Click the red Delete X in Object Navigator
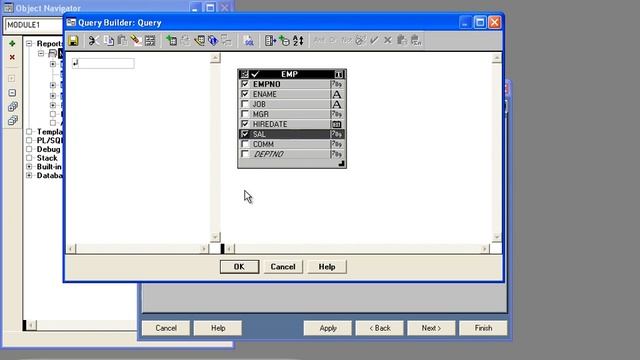Screen dimensions: 640x360 click(12, 57)
